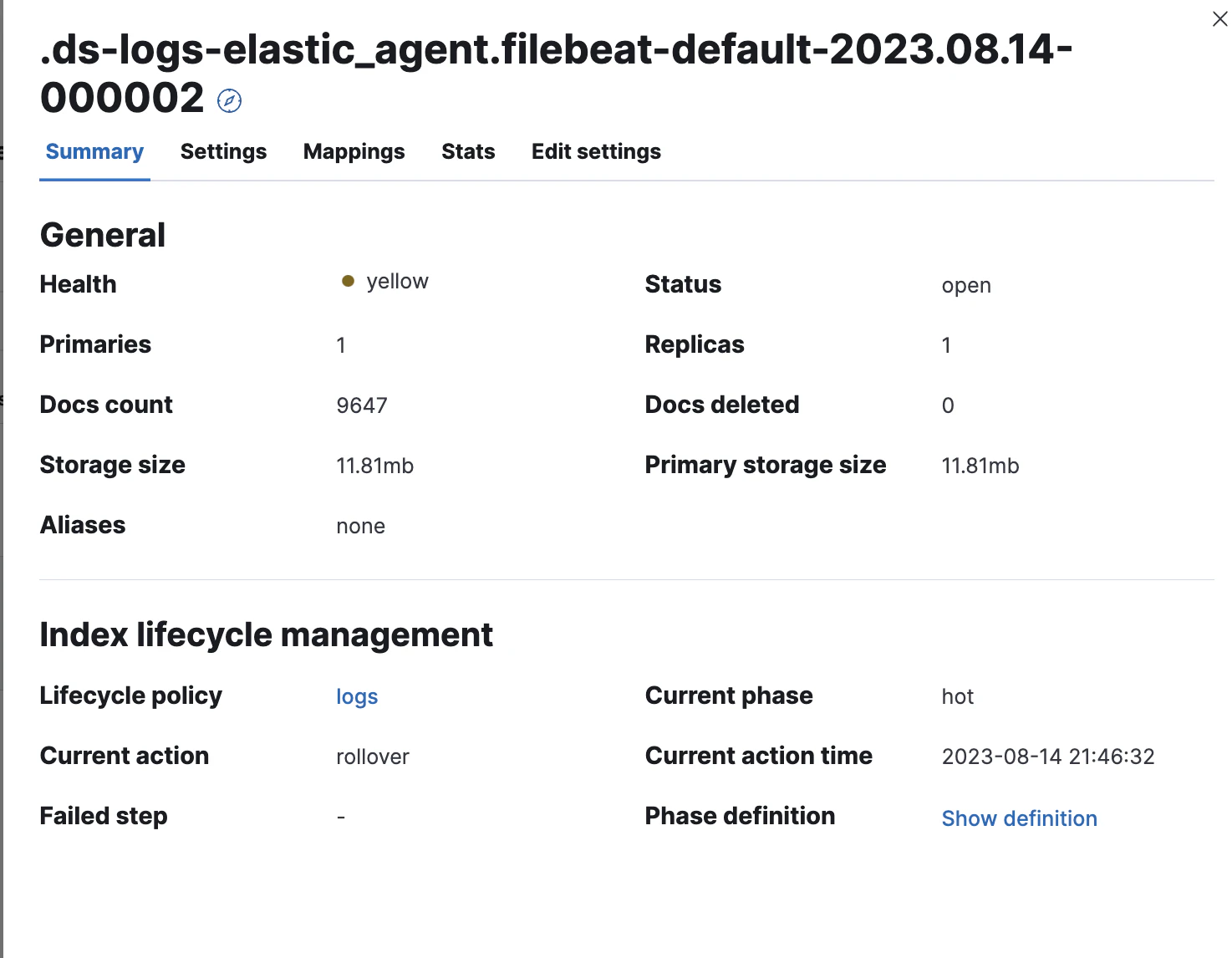
Task: Select the index name heading text
Action: pos(556,74)
